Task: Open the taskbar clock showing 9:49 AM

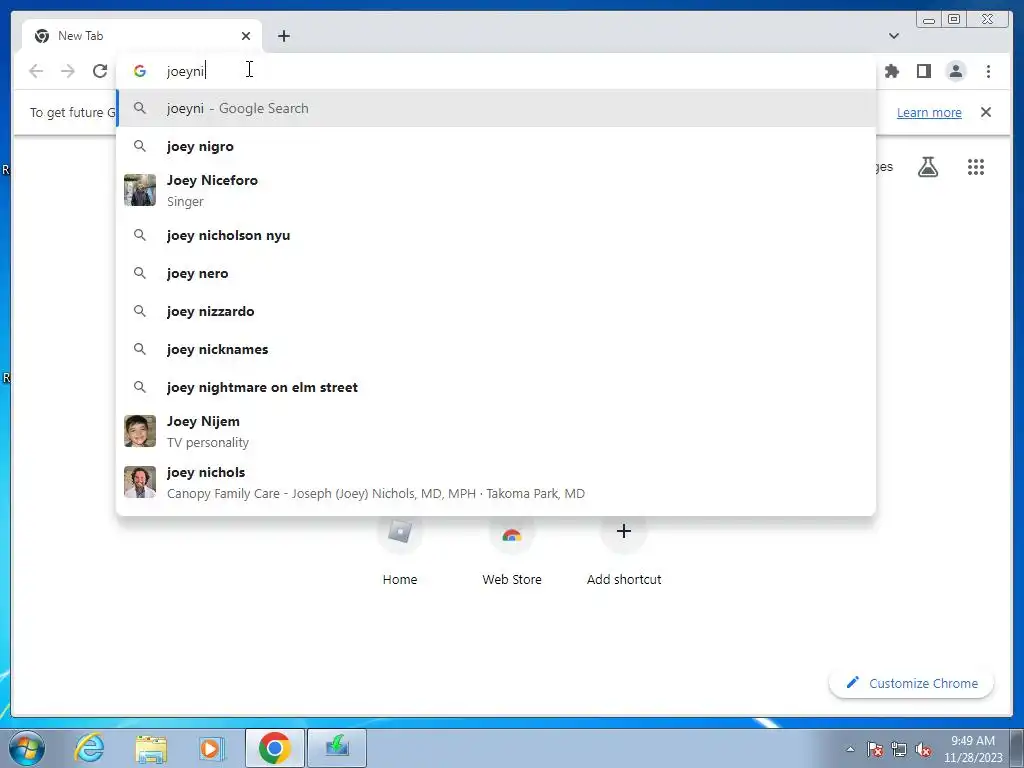Action: coord(972,749)
